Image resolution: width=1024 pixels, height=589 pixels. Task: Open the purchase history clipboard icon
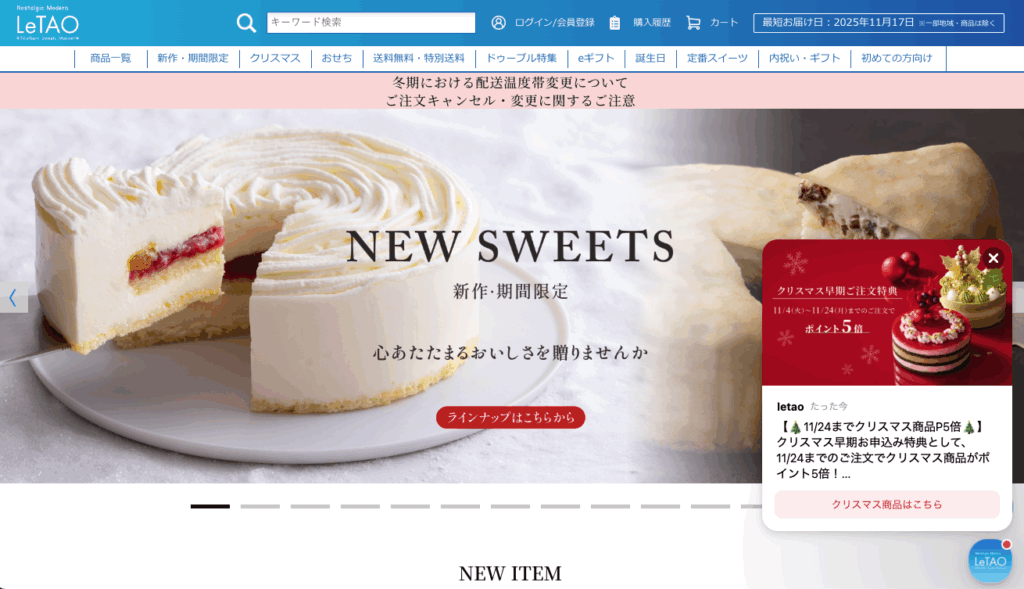(615, 23)
